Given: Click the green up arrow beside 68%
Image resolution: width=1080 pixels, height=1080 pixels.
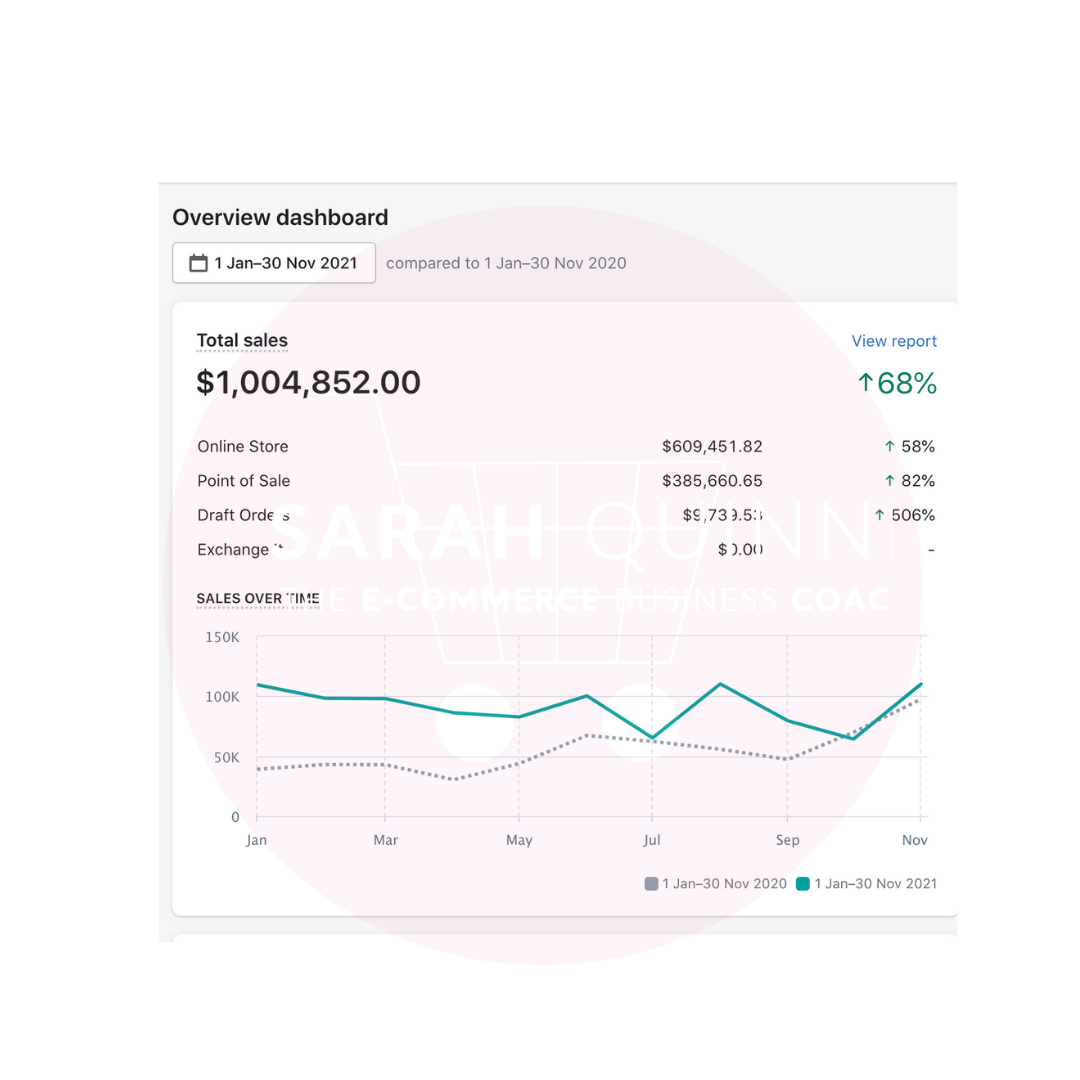Looking at the screenshot, I should point(866,382).
